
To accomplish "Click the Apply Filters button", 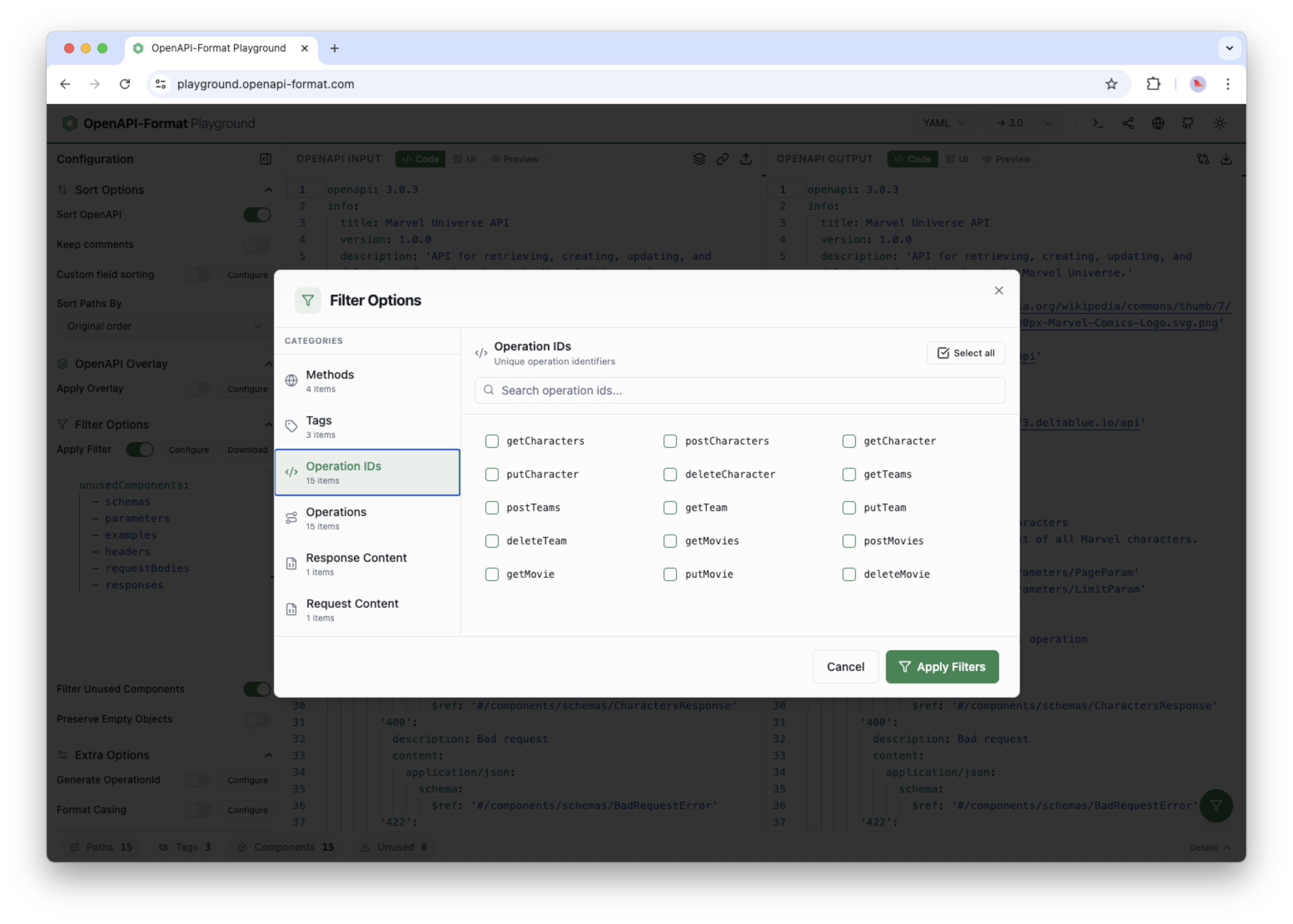I will point(942,667).
